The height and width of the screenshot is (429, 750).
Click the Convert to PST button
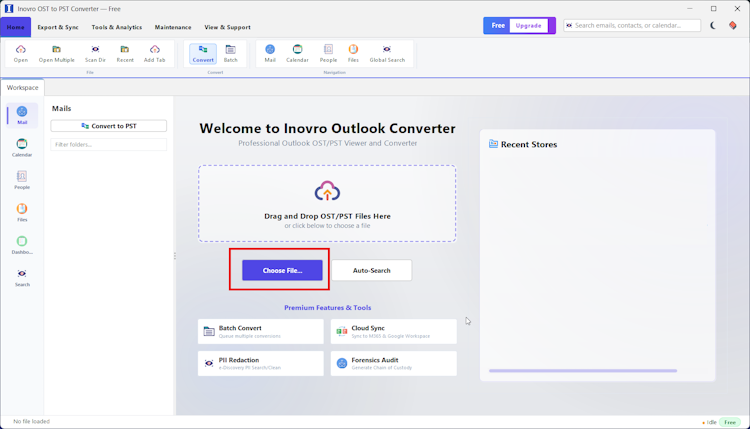(109, 126)
